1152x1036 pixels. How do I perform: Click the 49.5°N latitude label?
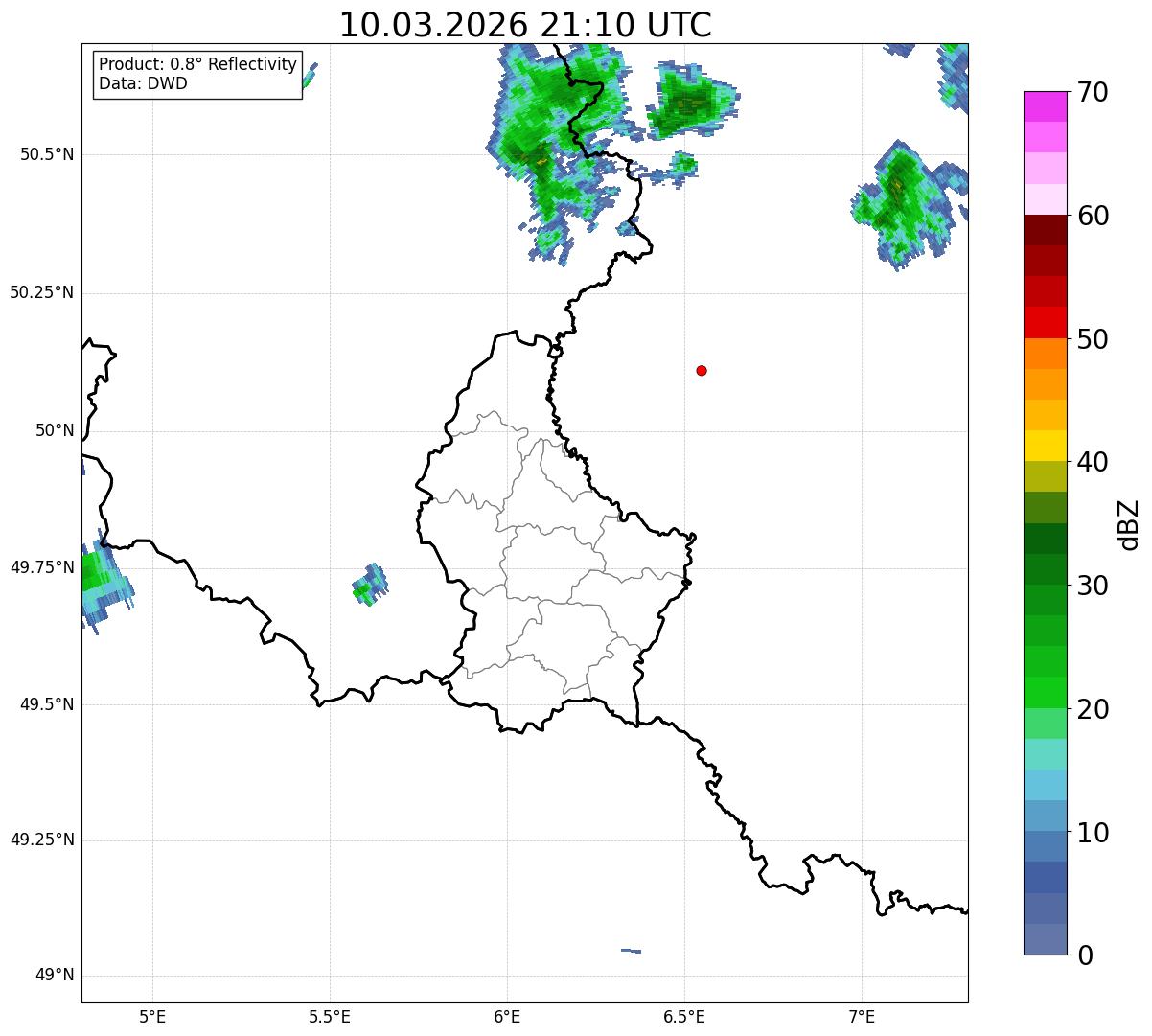click(47, 704)
